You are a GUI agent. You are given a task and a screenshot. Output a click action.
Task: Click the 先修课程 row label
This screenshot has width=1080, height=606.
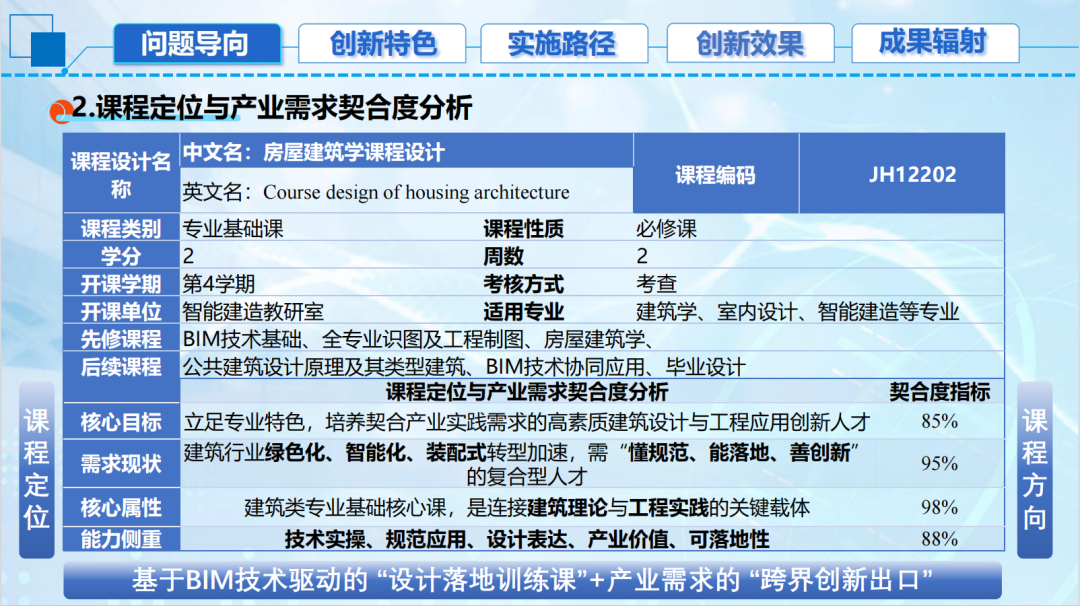tap(121, 338)
